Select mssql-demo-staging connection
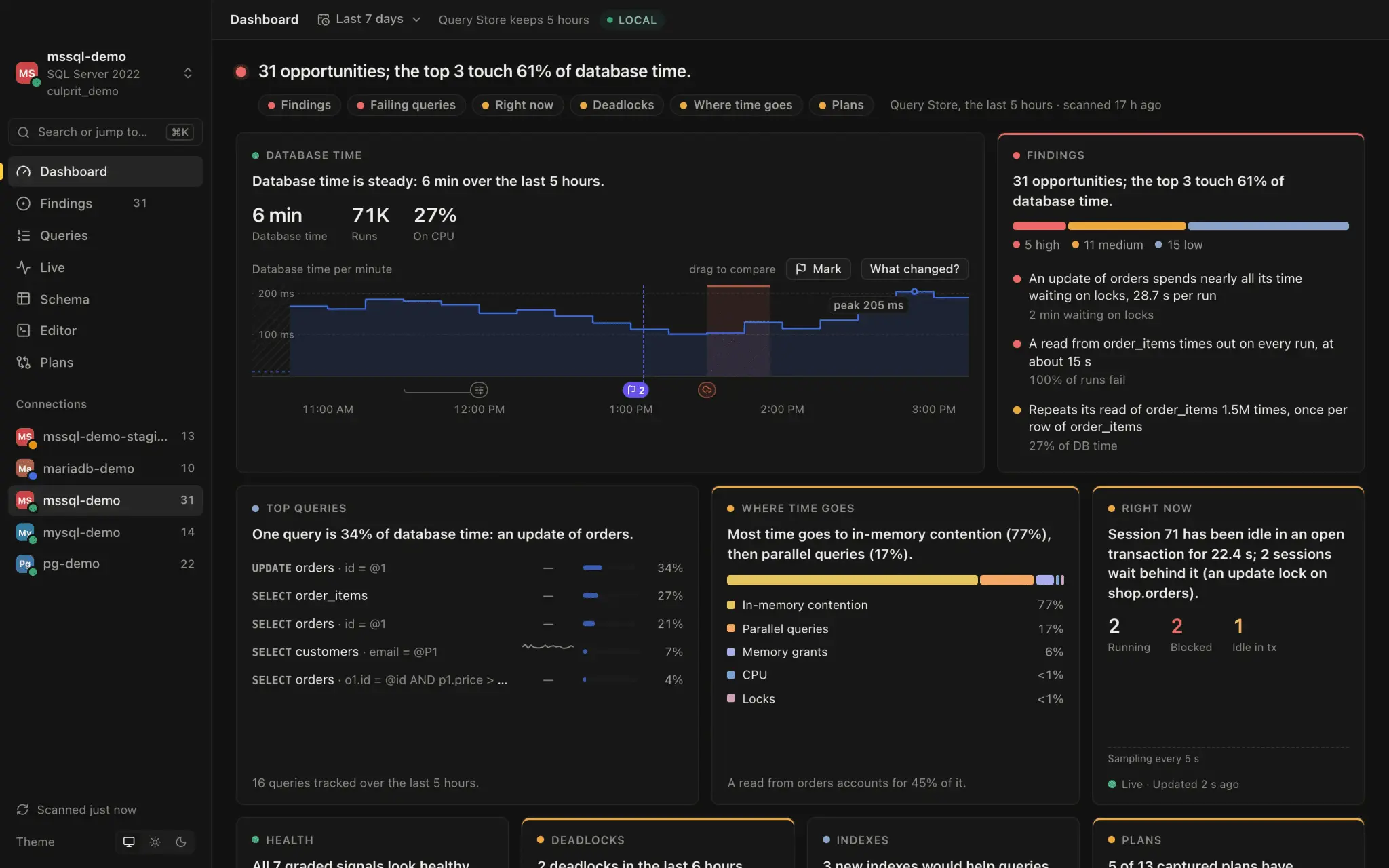 pos(105,436)
